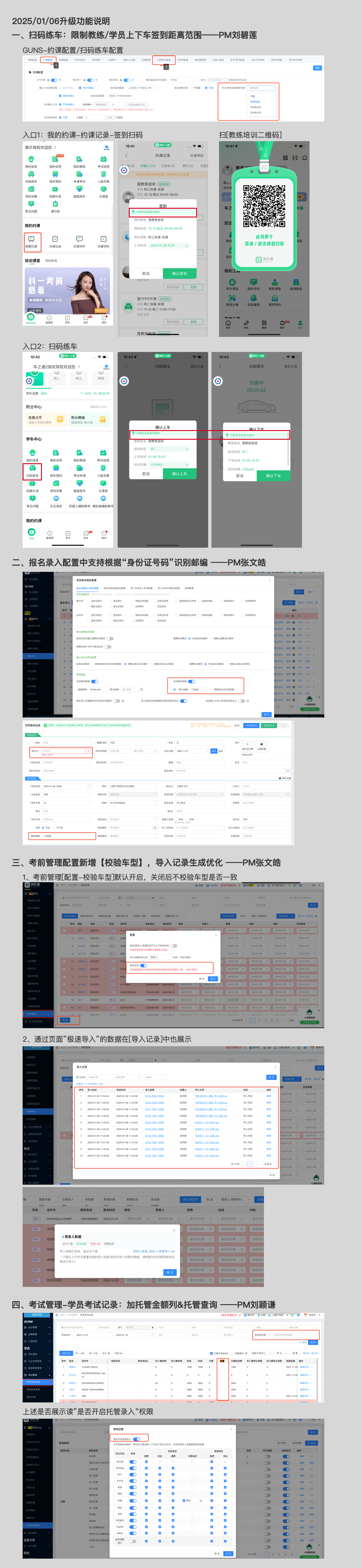
Task: Open the 扫码练车配置 tab in GUNS
Action: point(164,60)
